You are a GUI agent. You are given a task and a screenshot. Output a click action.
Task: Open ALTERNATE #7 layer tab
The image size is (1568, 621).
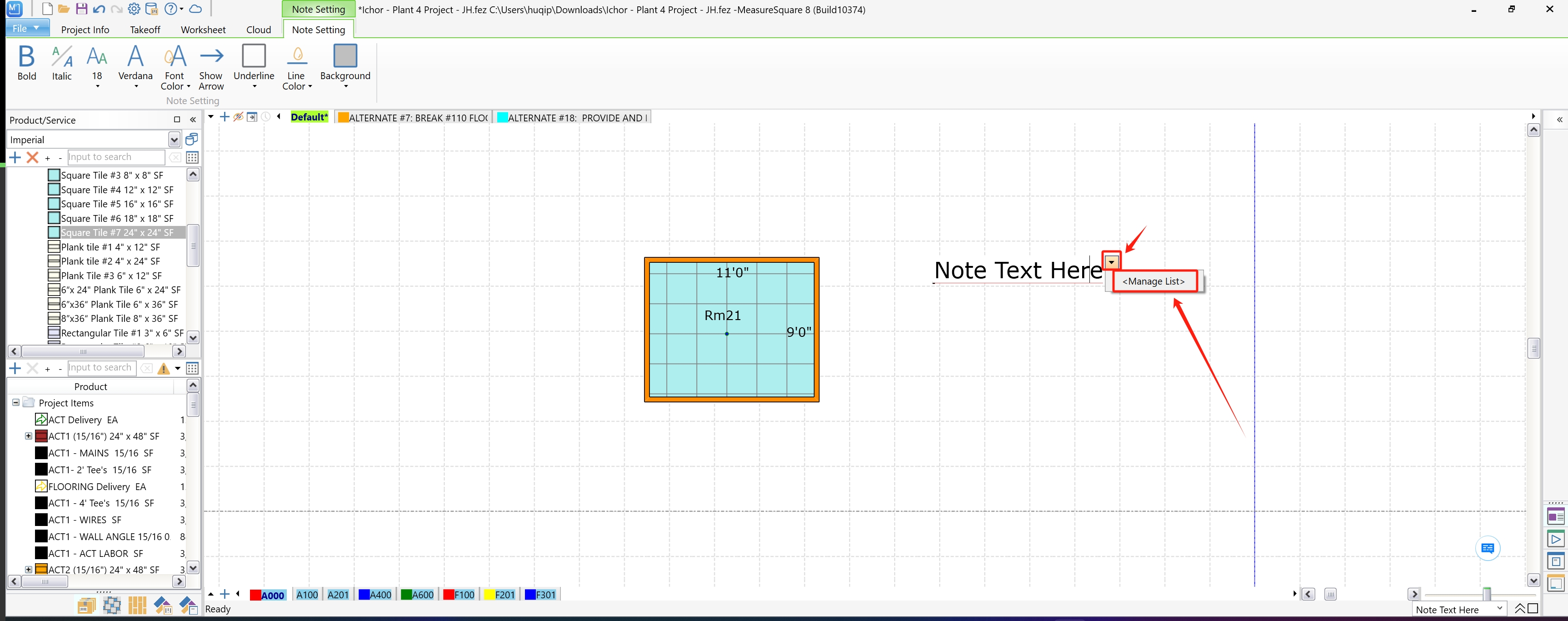click(x=413, y=117)
